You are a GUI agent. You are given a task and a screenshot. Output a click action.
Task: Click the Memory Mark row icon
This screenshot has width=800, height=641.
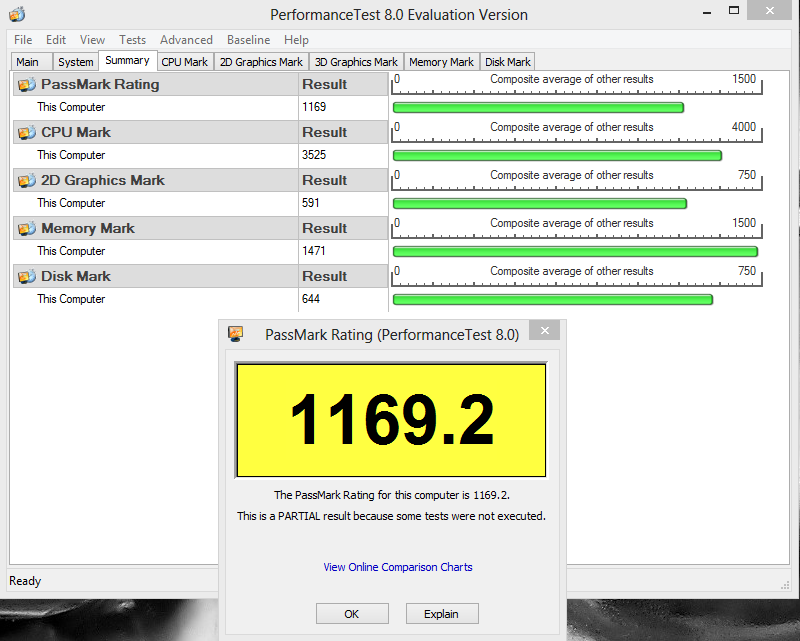click(x=27, y=228)
